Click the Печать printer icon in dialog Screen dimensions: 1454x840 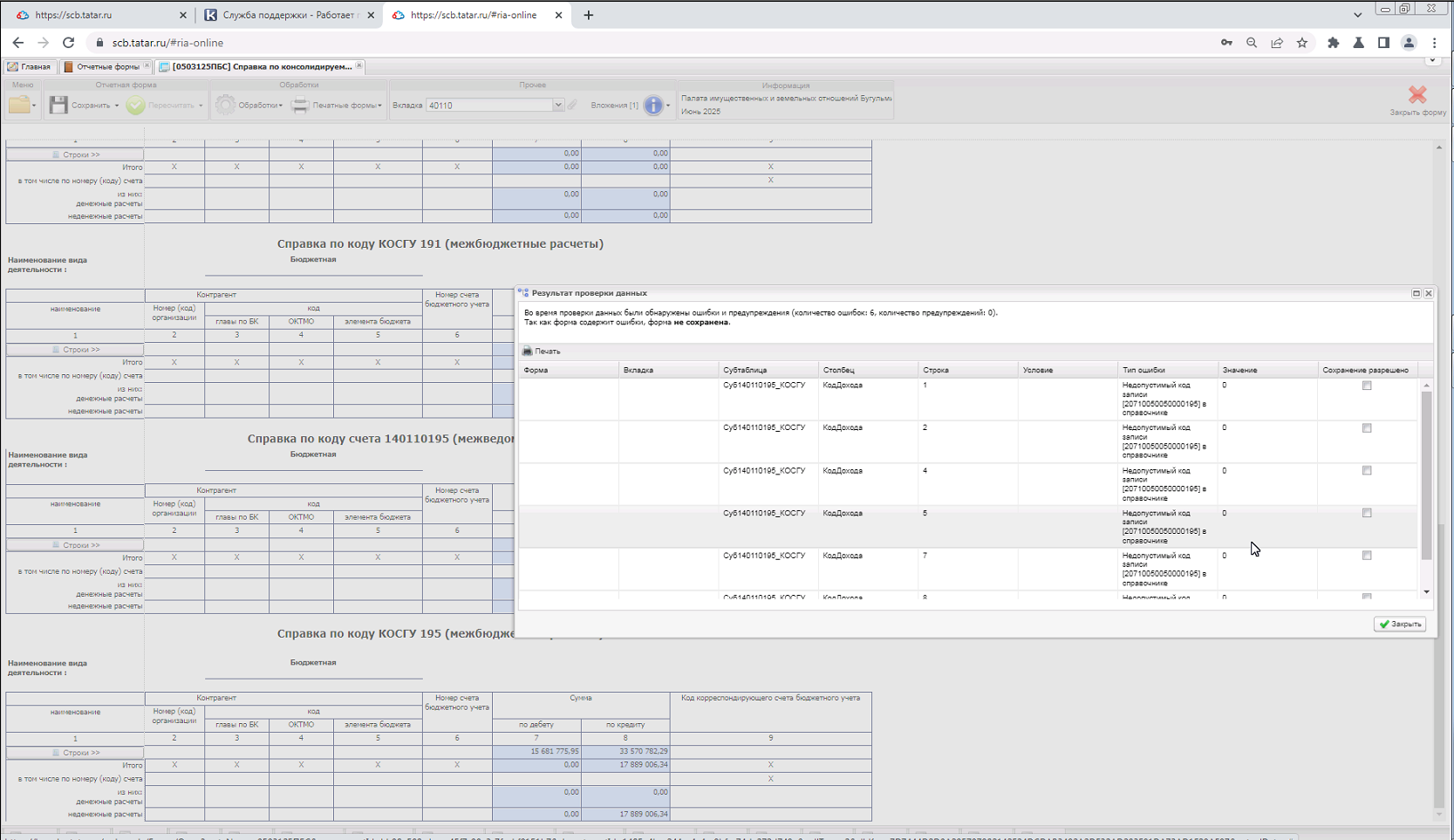[x=527, y=351]
